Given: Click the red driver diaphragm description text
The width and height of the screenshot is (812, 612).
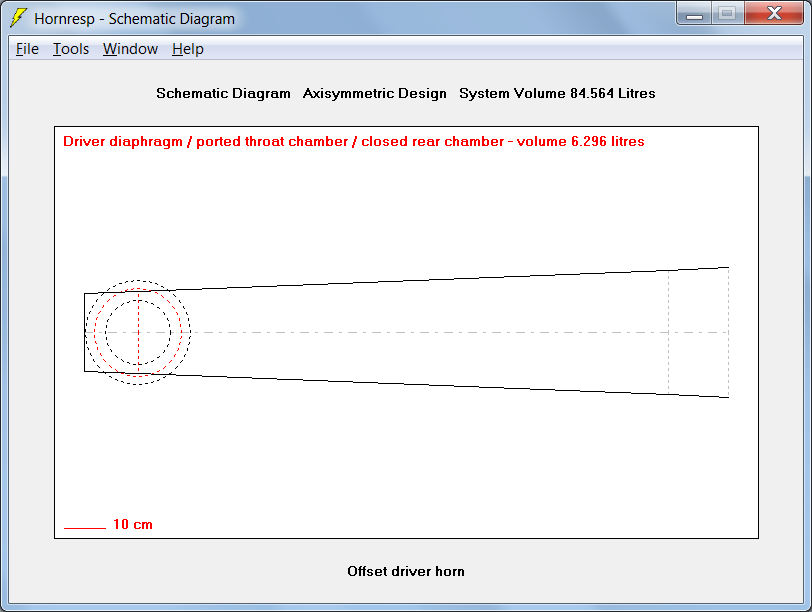Looking at the screenshot, I should 354,141.
